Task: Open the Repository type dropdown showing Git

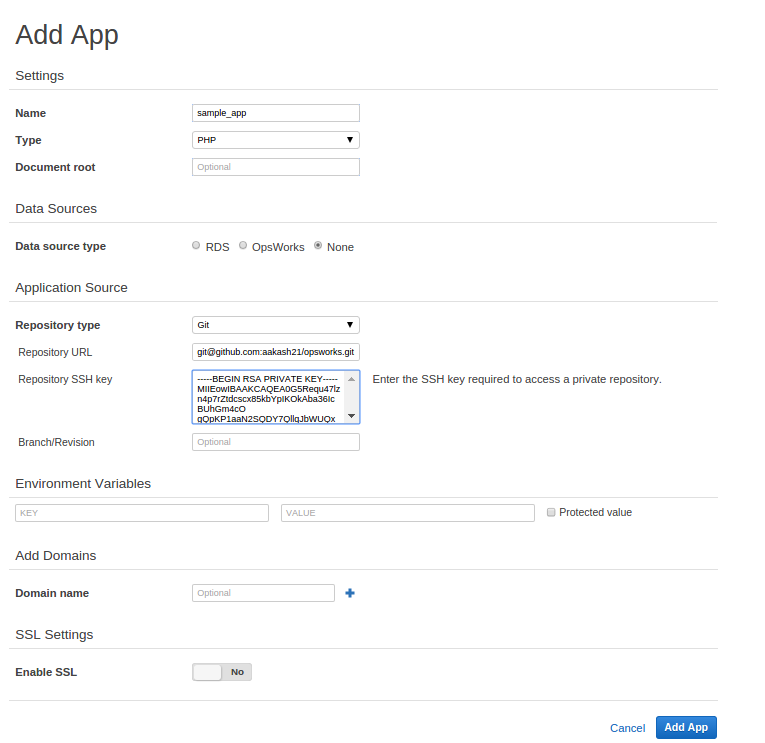Action: click(275, 325)
